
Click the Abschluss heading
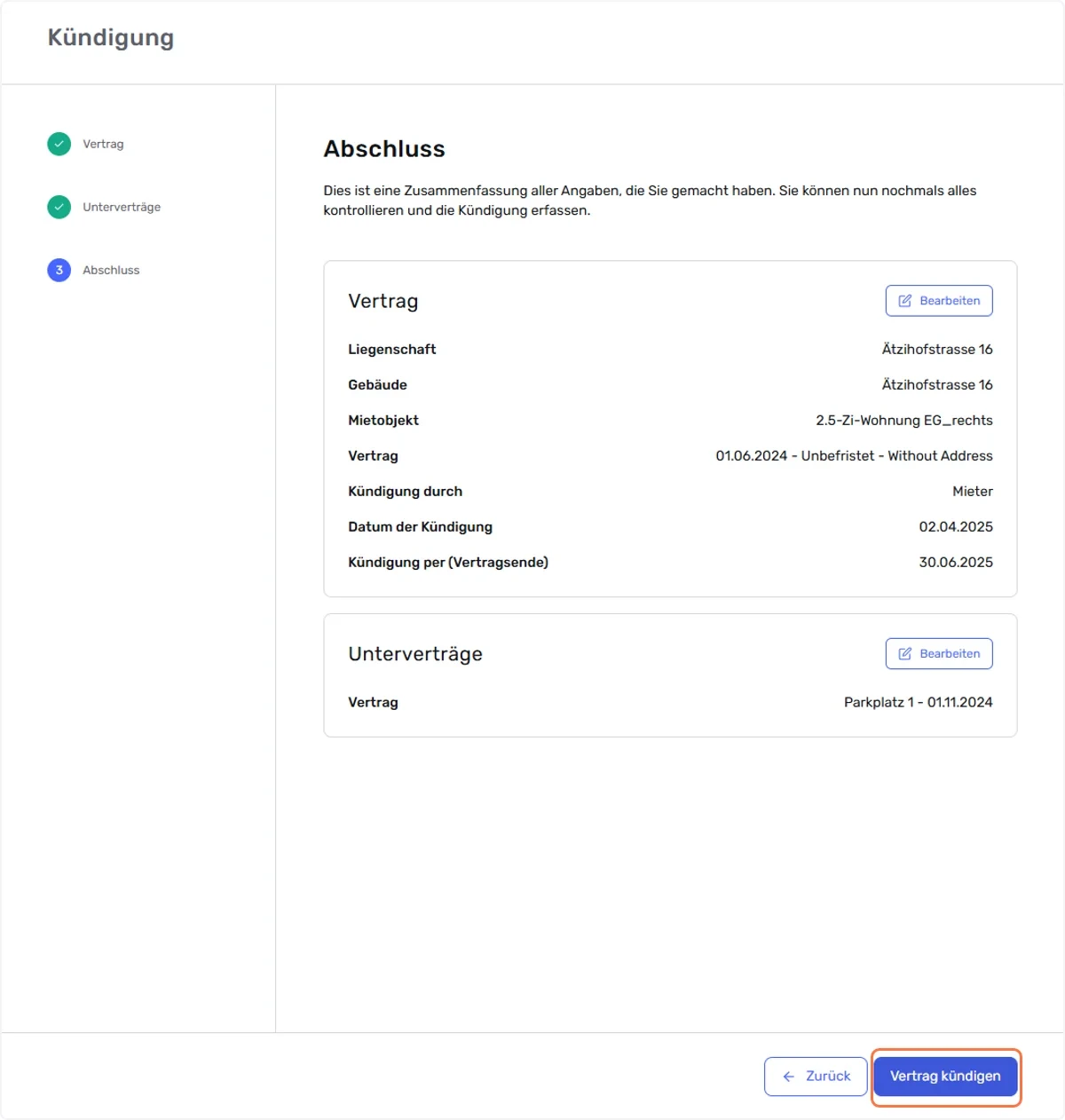click(384, 149)
